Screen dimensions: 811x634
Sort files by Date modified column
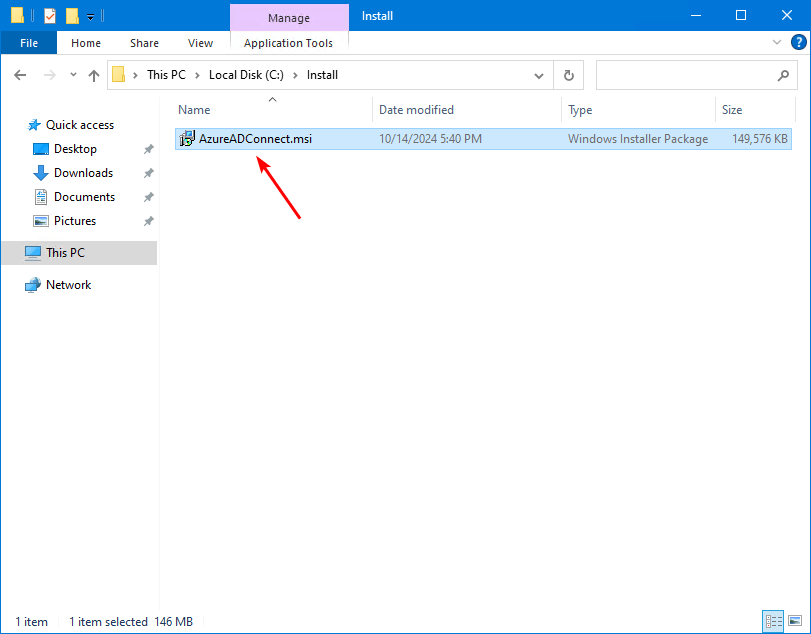coord(416,110)
